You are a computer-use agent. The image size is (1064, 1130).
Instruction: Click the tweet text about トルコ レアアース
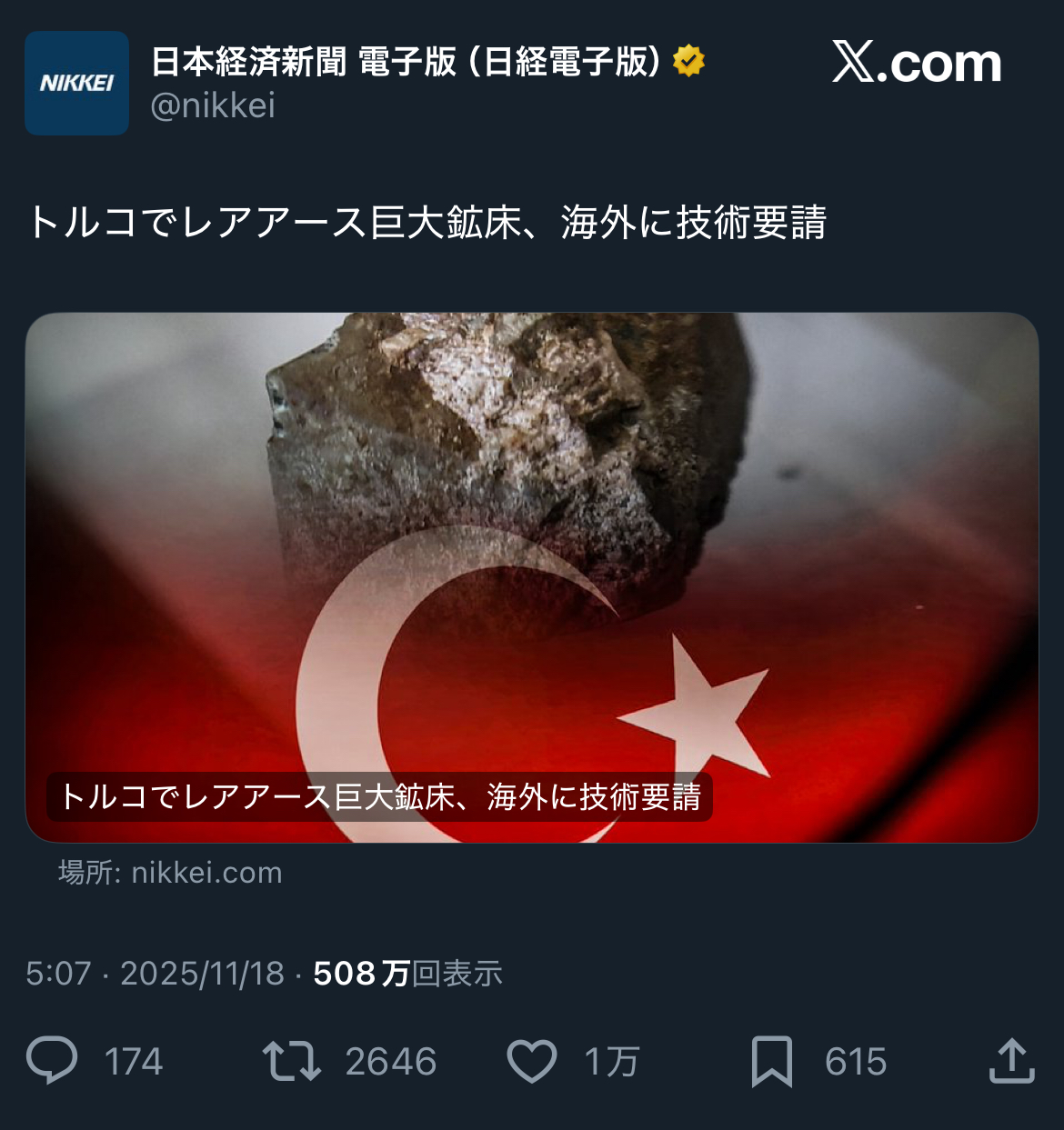pyautogui.click(x=427, y=223)
